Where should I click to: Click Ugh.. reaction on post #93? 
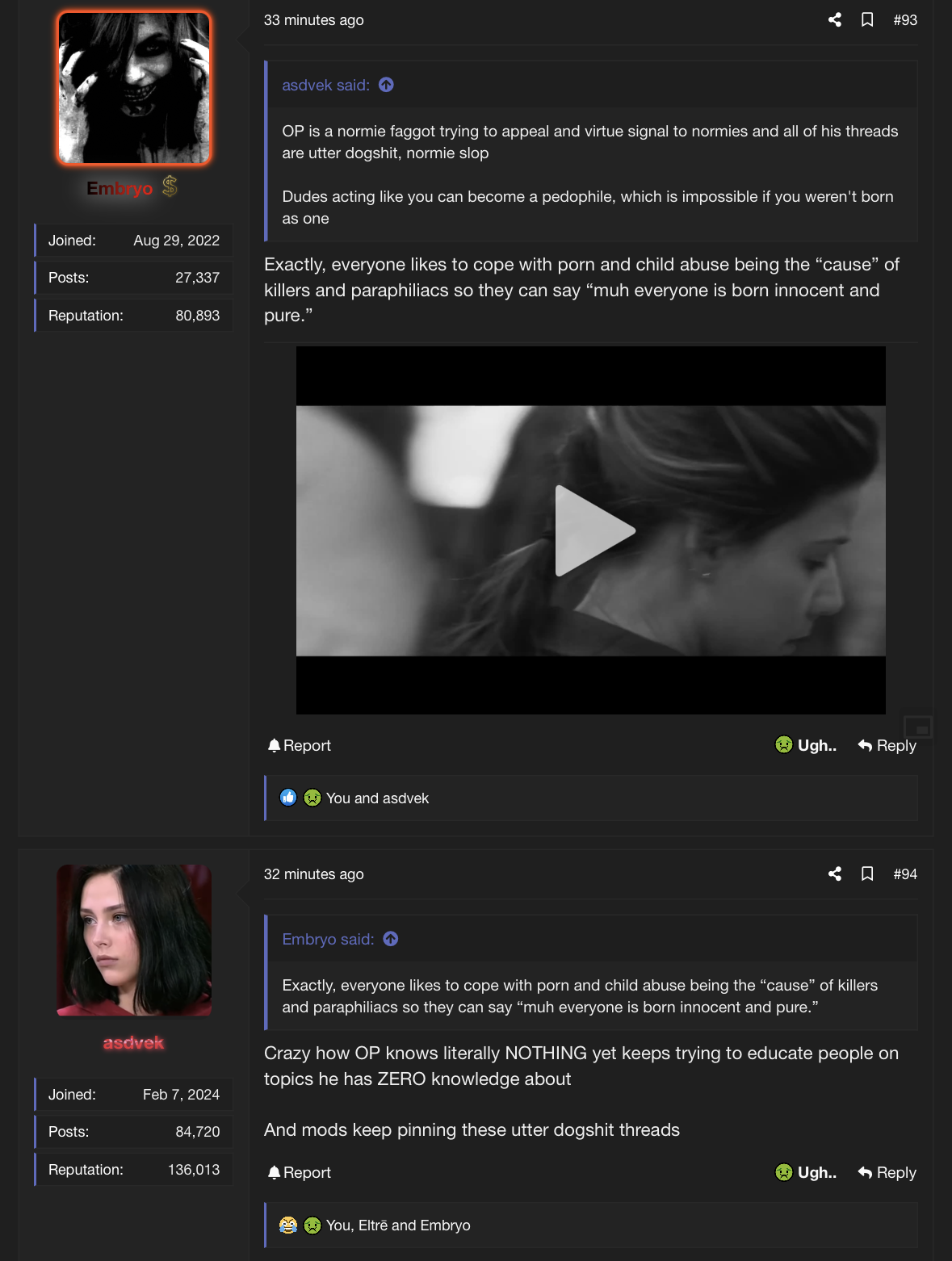[805, 745]
